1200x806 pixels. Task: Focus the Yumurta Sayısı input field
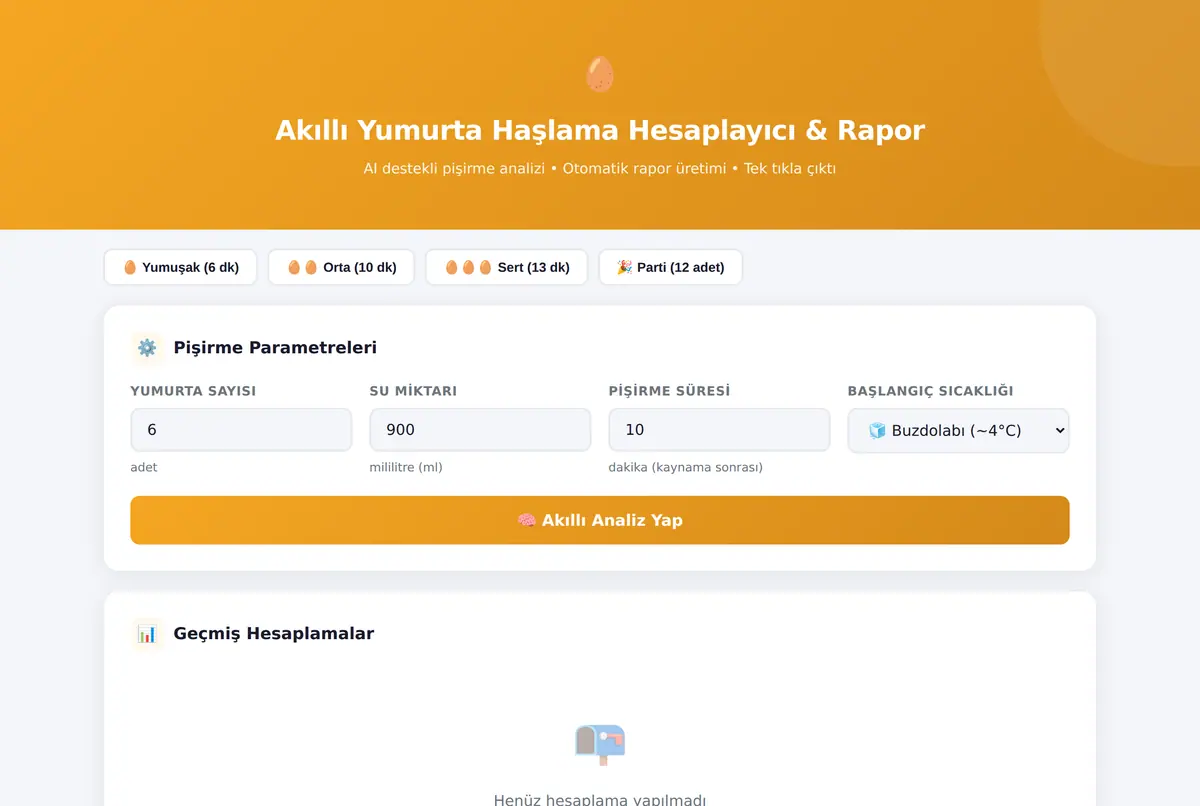(241, 430)
